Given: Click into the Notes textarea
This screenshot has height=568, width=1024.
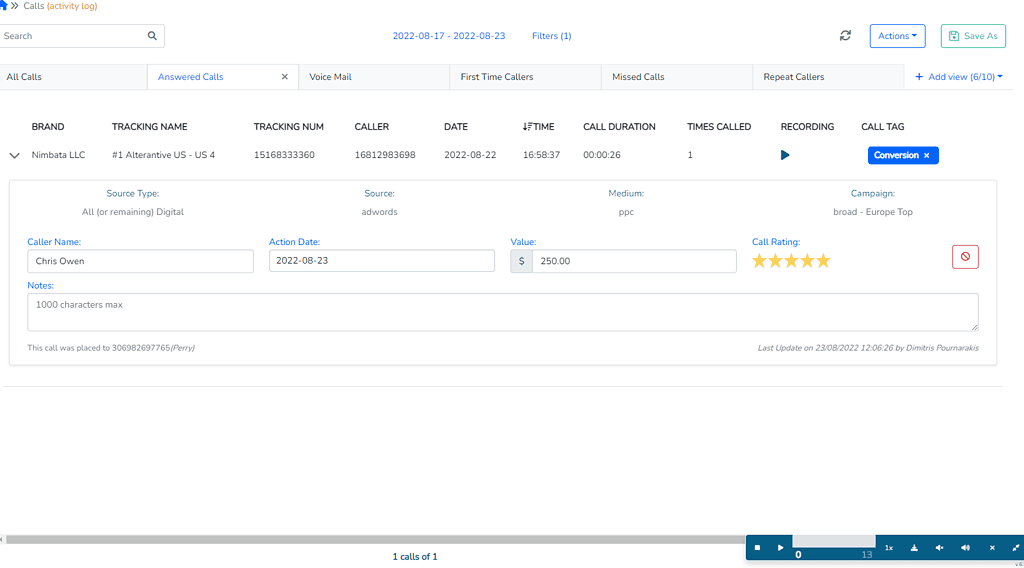Looking at the screenshot, I should click(x=503, y=311).
